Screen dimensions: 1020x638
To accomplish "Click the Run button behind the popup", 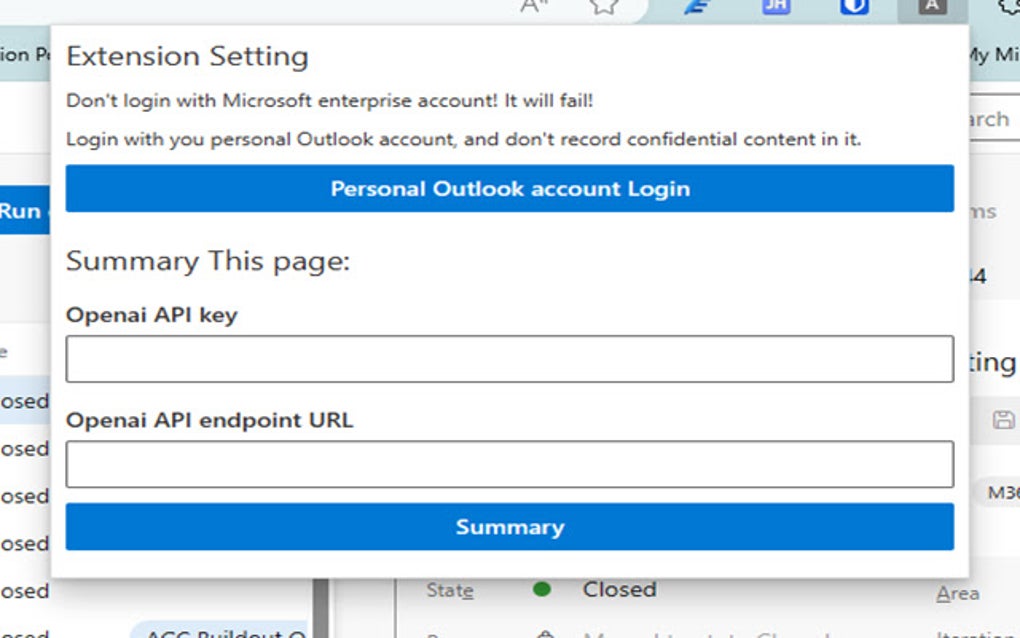I will pyautogui.click(x=22, y=211).
